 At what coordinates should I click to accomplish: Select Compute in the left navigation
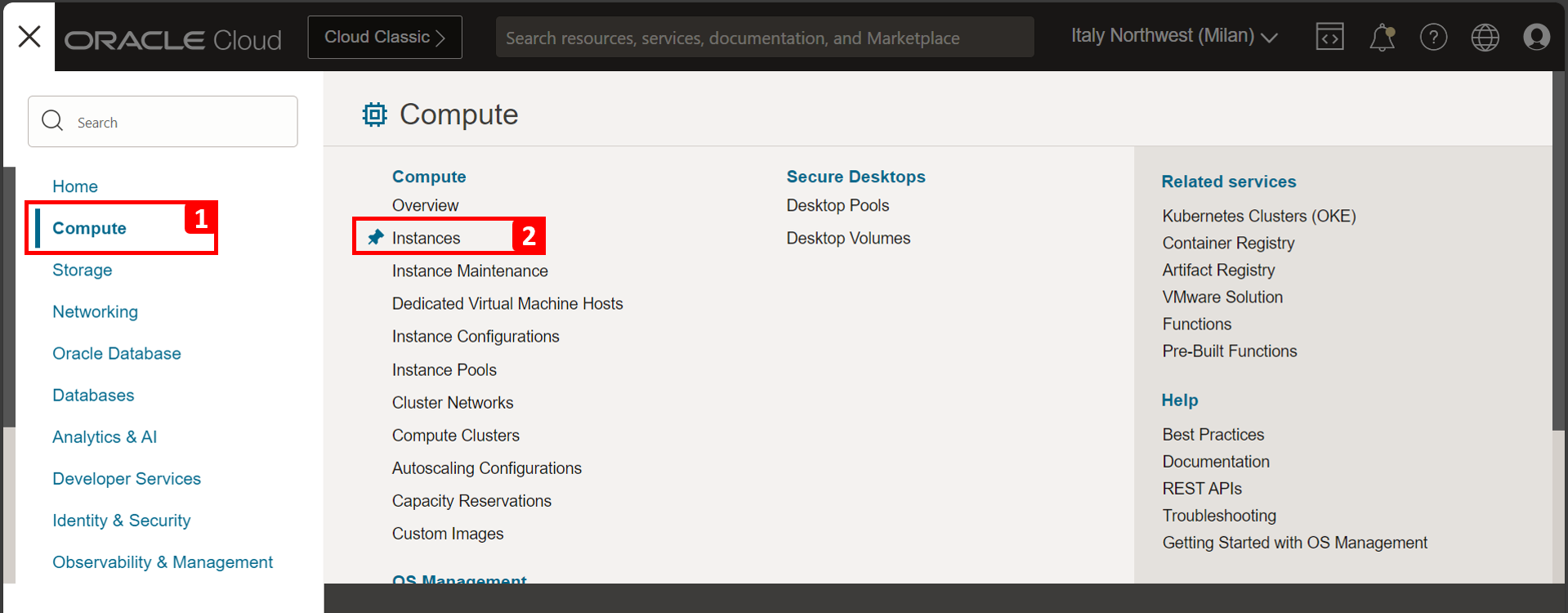pyautogui.click(x=89, y=228)
